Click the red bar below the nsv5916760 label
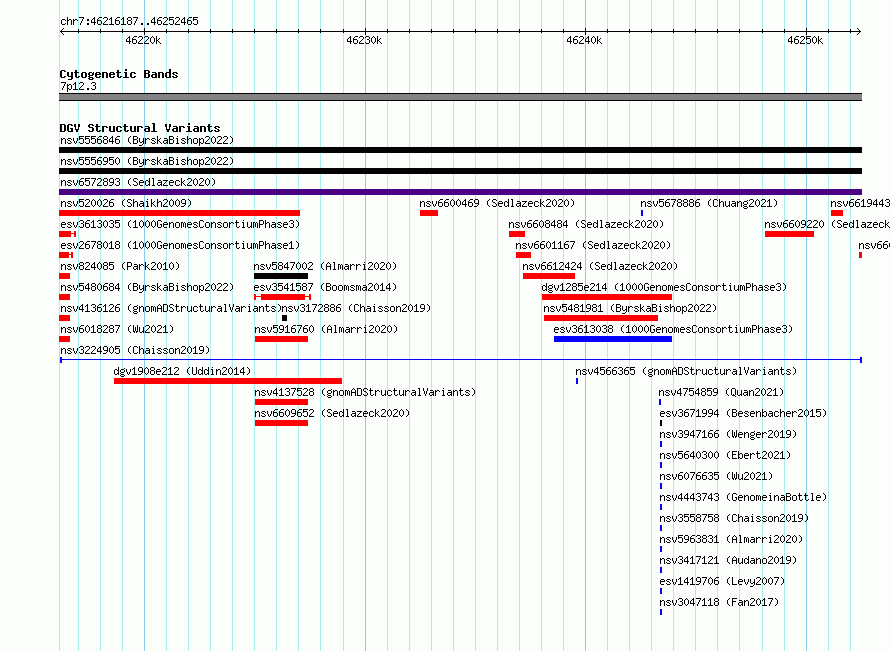This screenshot has width=890, height=651. pos(282,339)
